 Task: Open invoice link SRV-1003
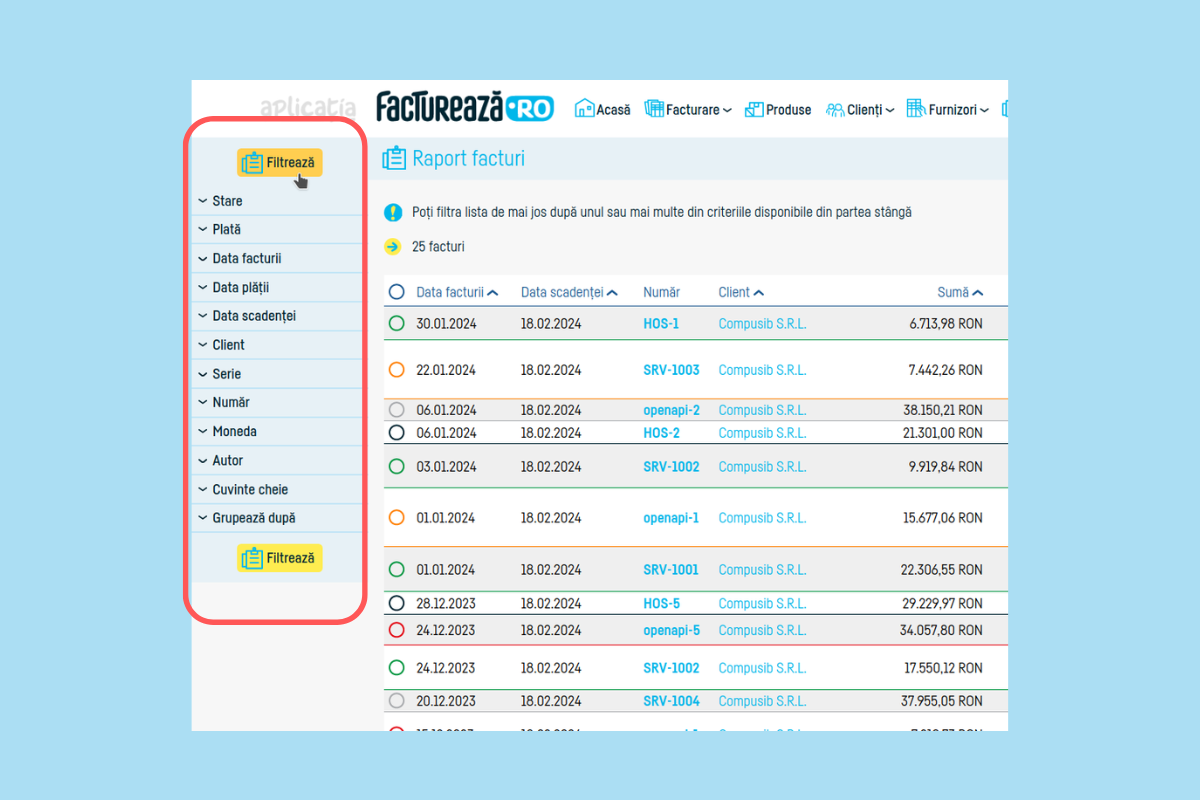click(x=671, y=370)
